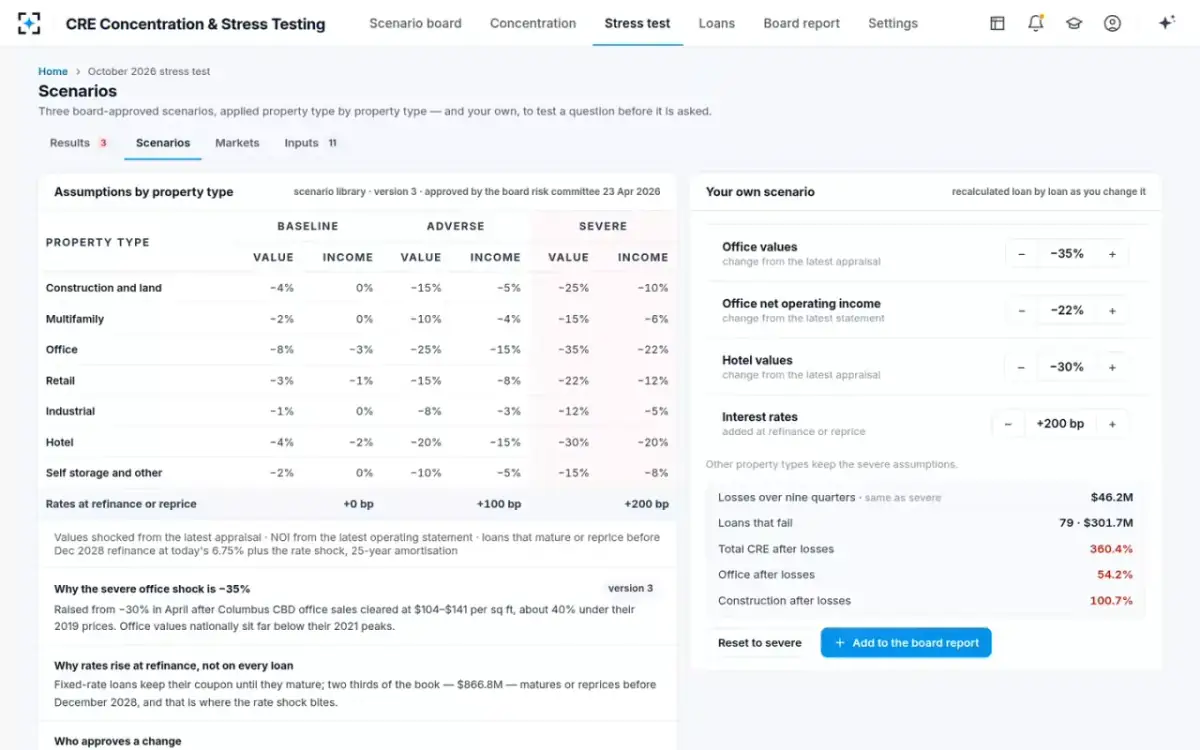1200x750 pixels.
Task: Switch to the Board report tab
Action: pos(802,23)
